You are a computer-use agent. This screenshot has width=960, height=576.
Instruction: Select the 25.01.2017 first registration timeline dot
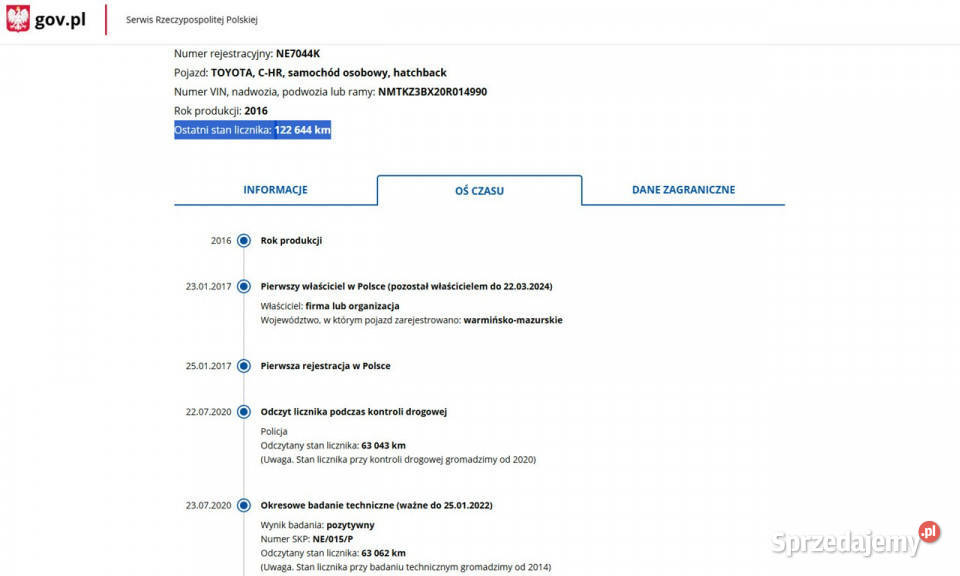click(244, 366)
